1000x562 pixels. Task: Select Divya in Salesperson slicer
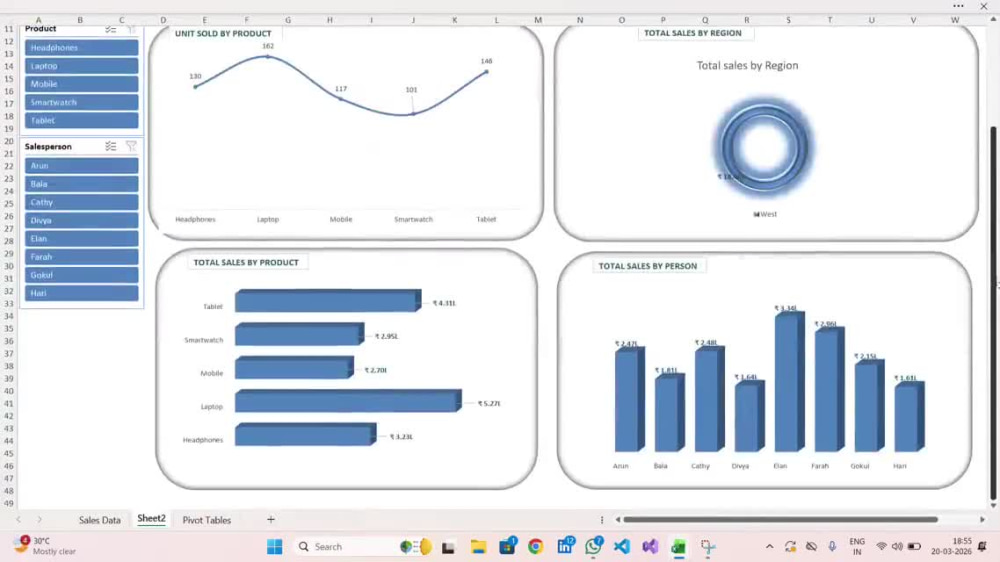[x=82, y=220]
